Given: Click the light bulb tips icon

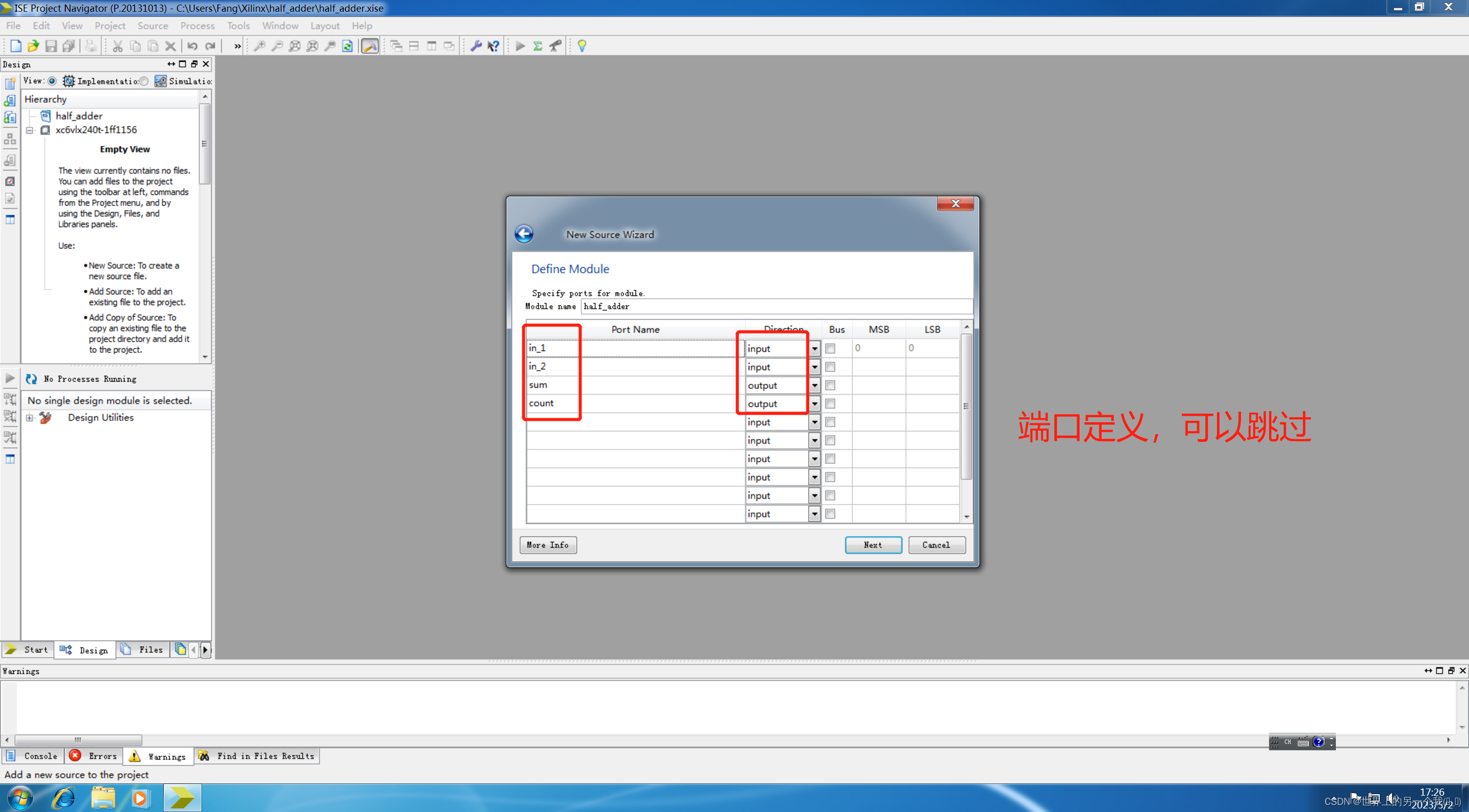Looking at the screenshot, I should point(581,46).
